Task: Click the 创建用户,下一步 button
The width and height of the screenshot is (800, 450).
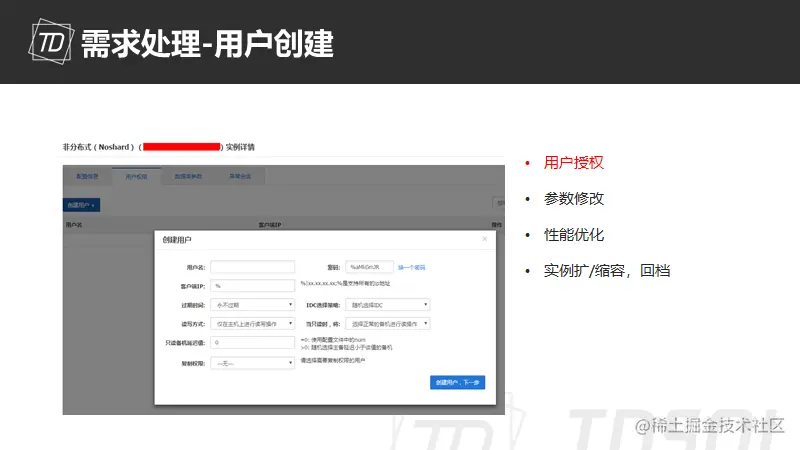Action: tap(458, 382)
